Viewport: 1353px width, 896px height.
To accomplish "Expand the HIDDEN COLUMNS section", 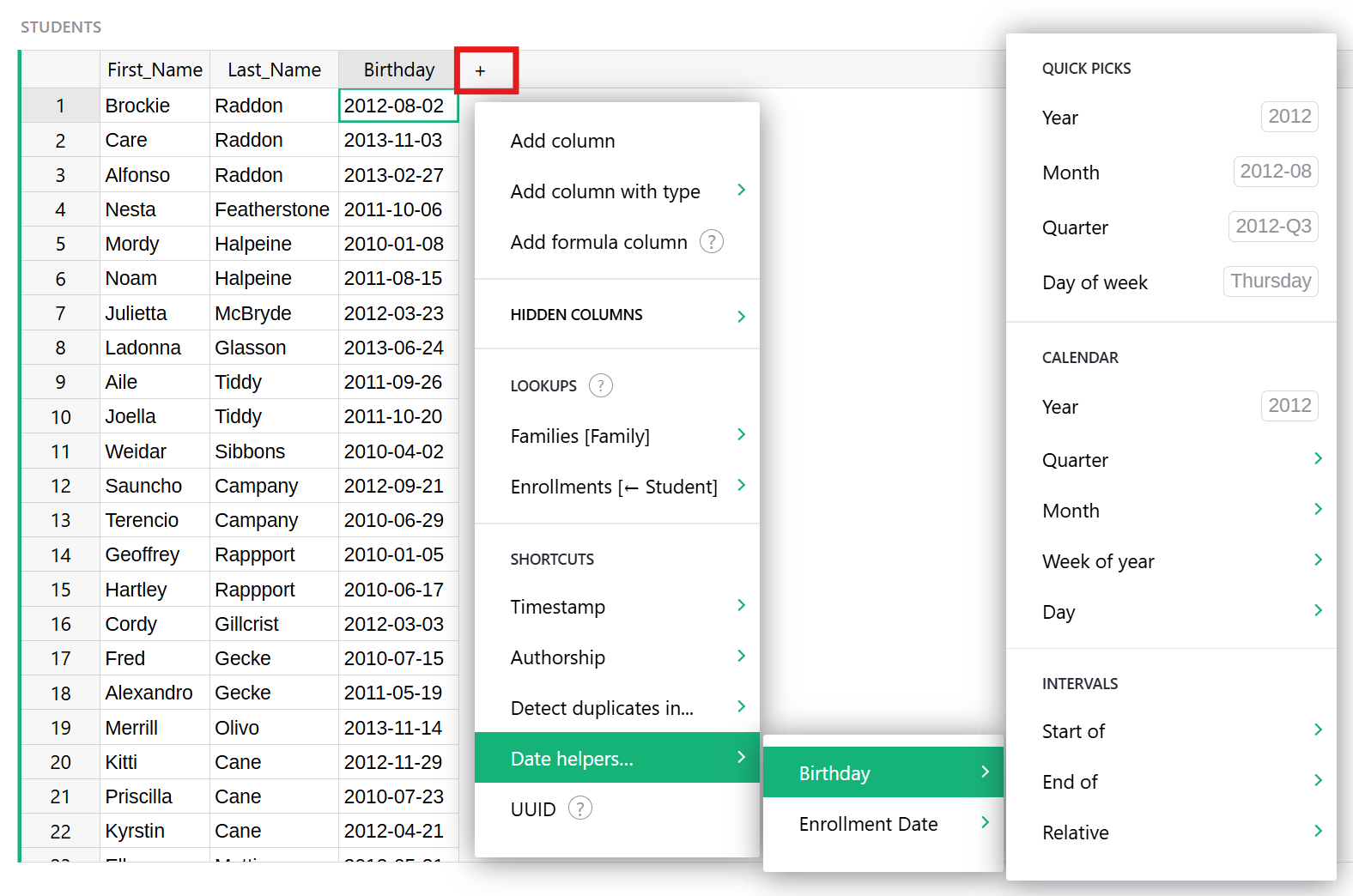I will coord(616,315).
